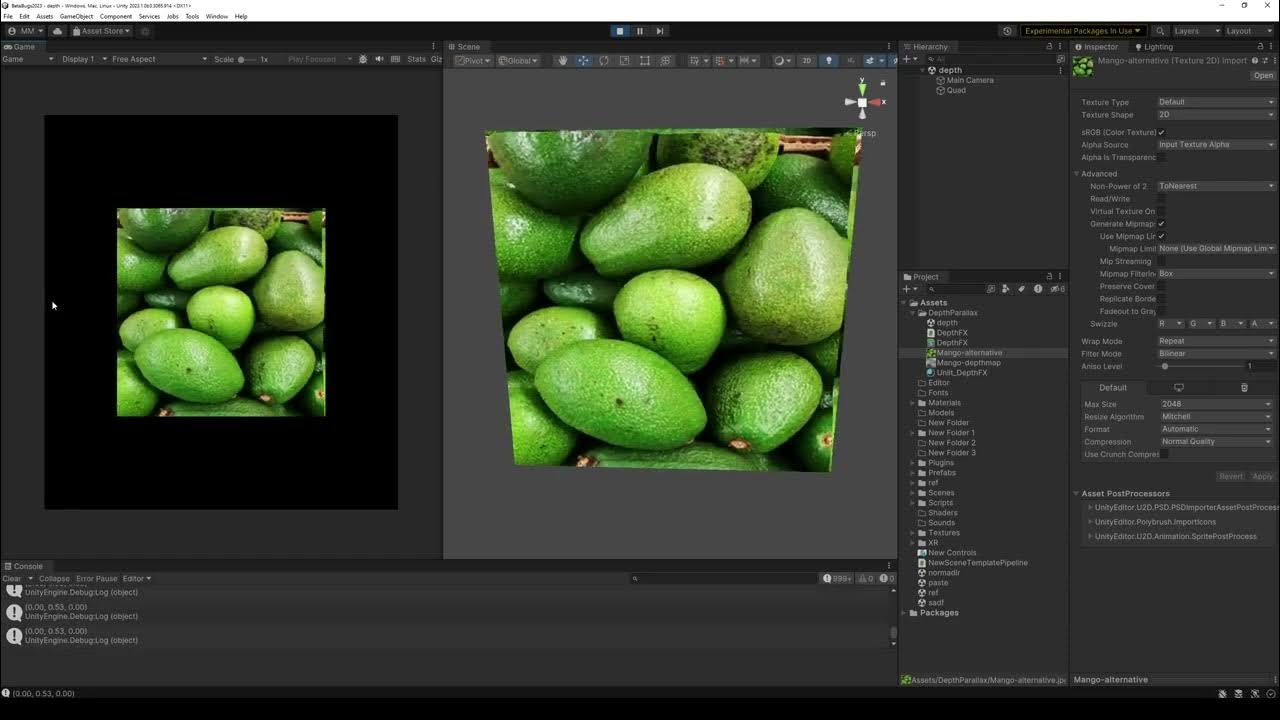Viewport: 1280px width, 720px height.
Task: Adjust the Game view Scale slider
Action: (247, 59)
